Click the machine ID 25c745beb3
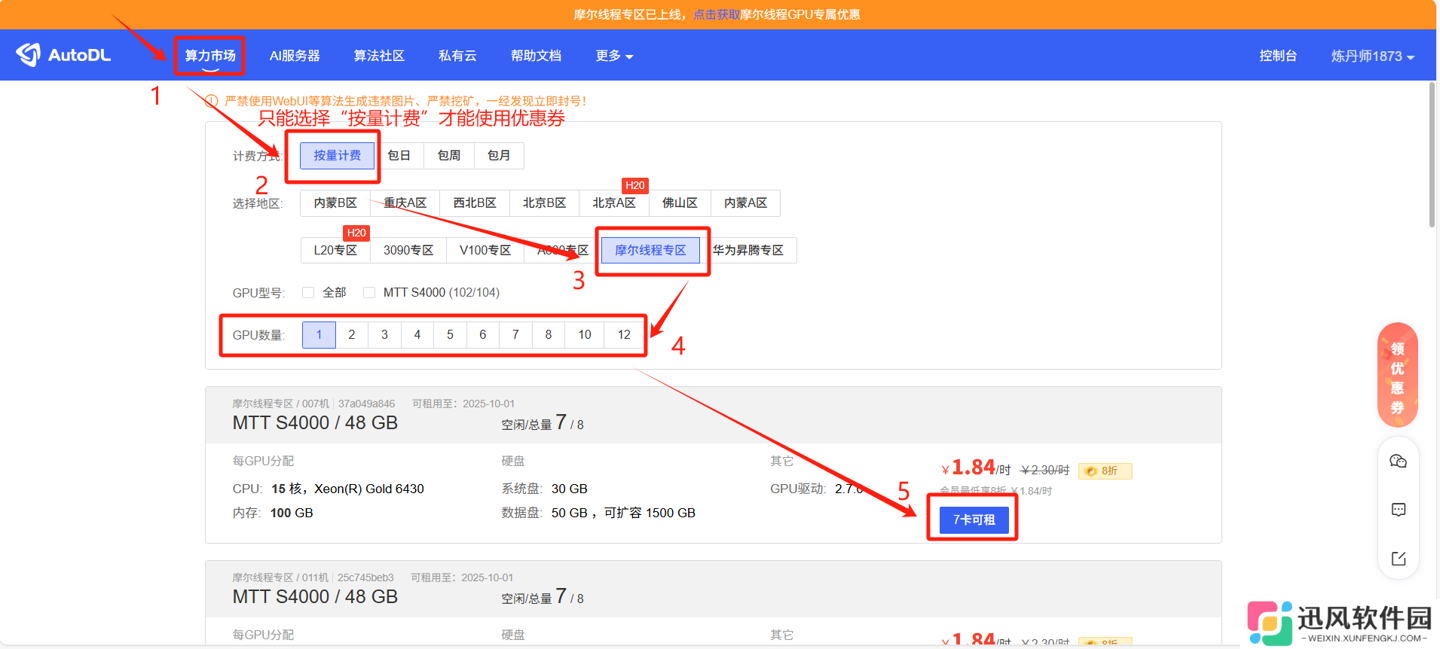This screenshot has height=649, width=1440. point(366,578)
